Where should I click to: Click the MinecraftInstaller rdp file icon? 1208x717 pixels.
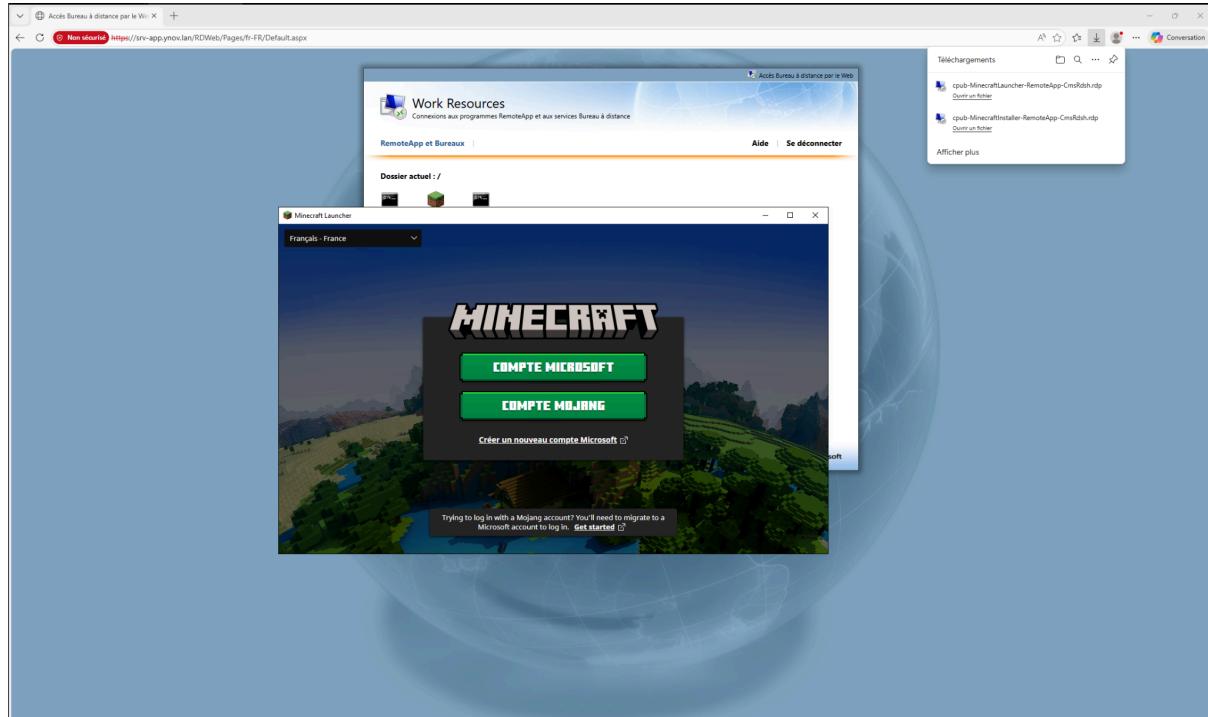click(x=941, y=118)
